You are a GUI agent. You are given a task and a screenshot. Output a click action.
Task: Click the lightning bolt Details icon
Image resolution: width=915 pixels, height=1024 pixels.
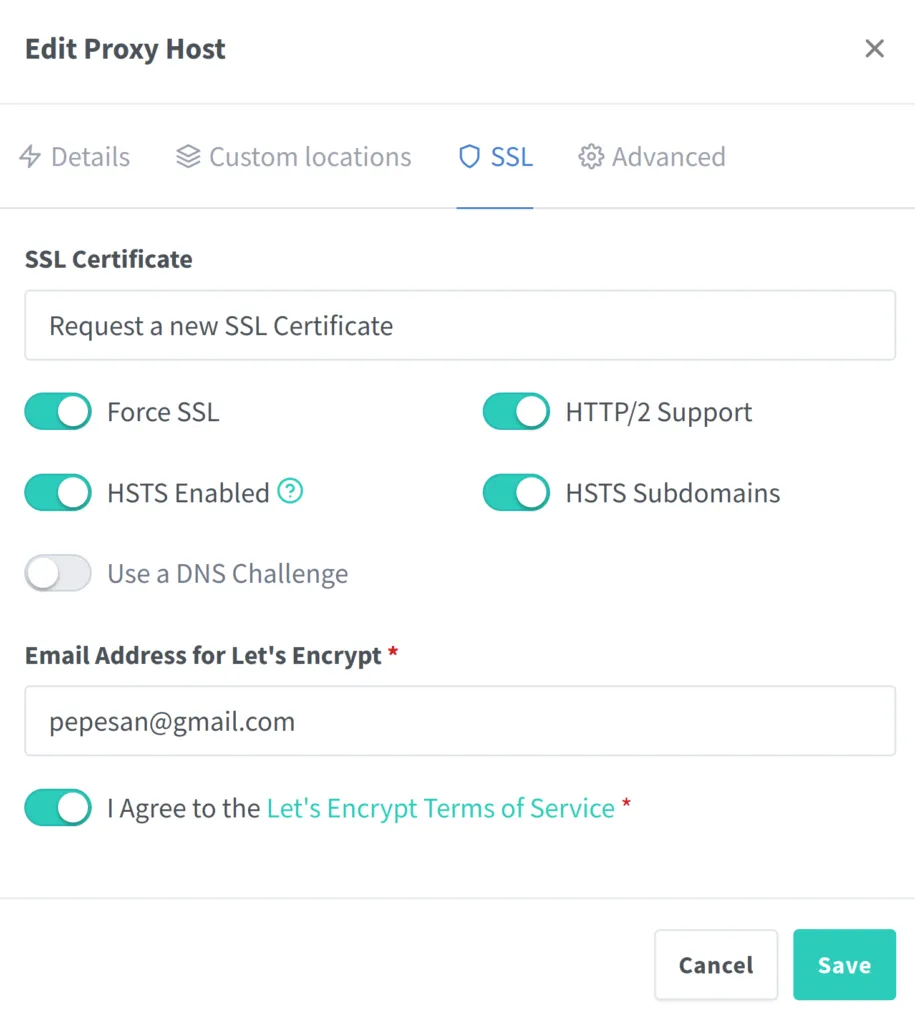click(x=31, y=157)
